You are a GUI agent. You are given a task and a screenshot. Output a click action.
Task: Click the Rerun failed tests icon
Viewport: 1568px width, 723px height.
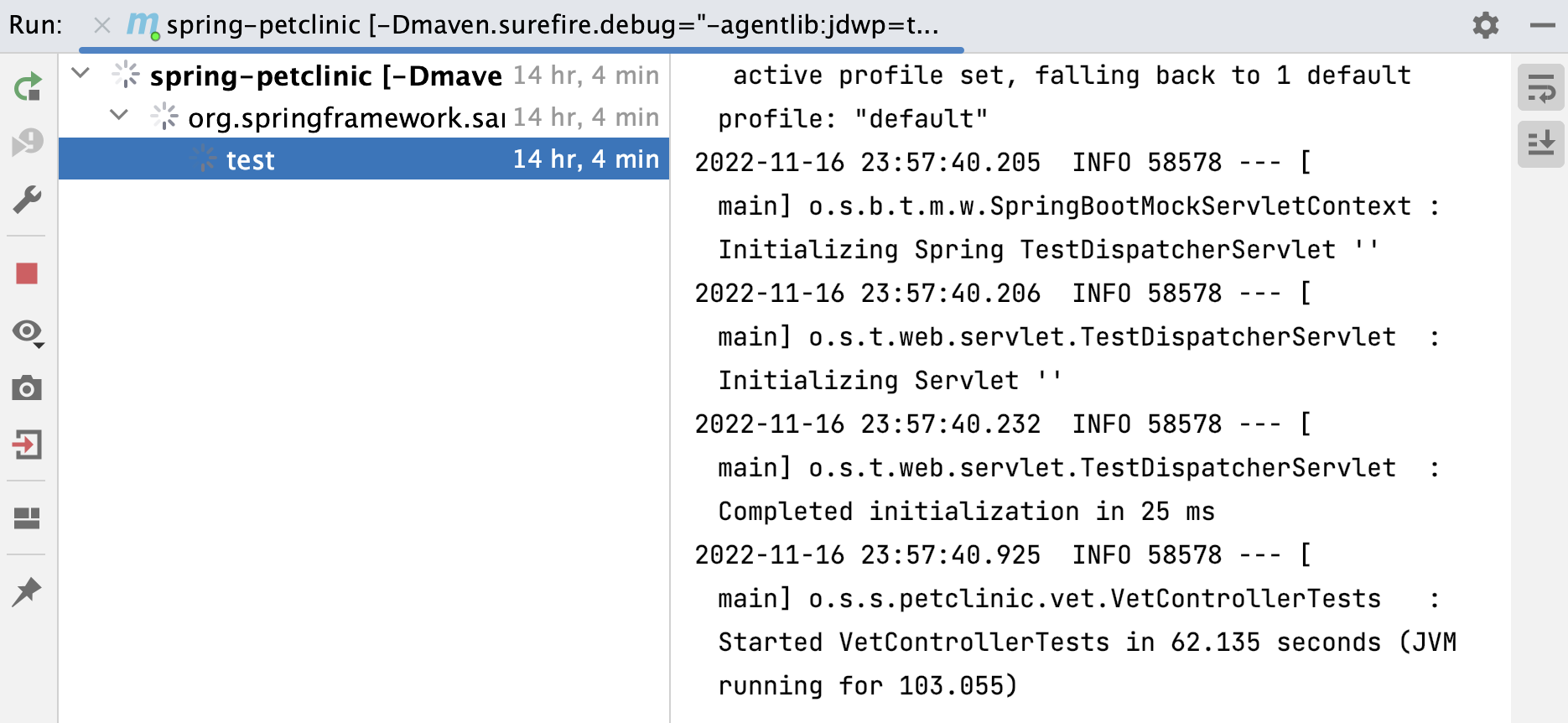click(28, 142)
